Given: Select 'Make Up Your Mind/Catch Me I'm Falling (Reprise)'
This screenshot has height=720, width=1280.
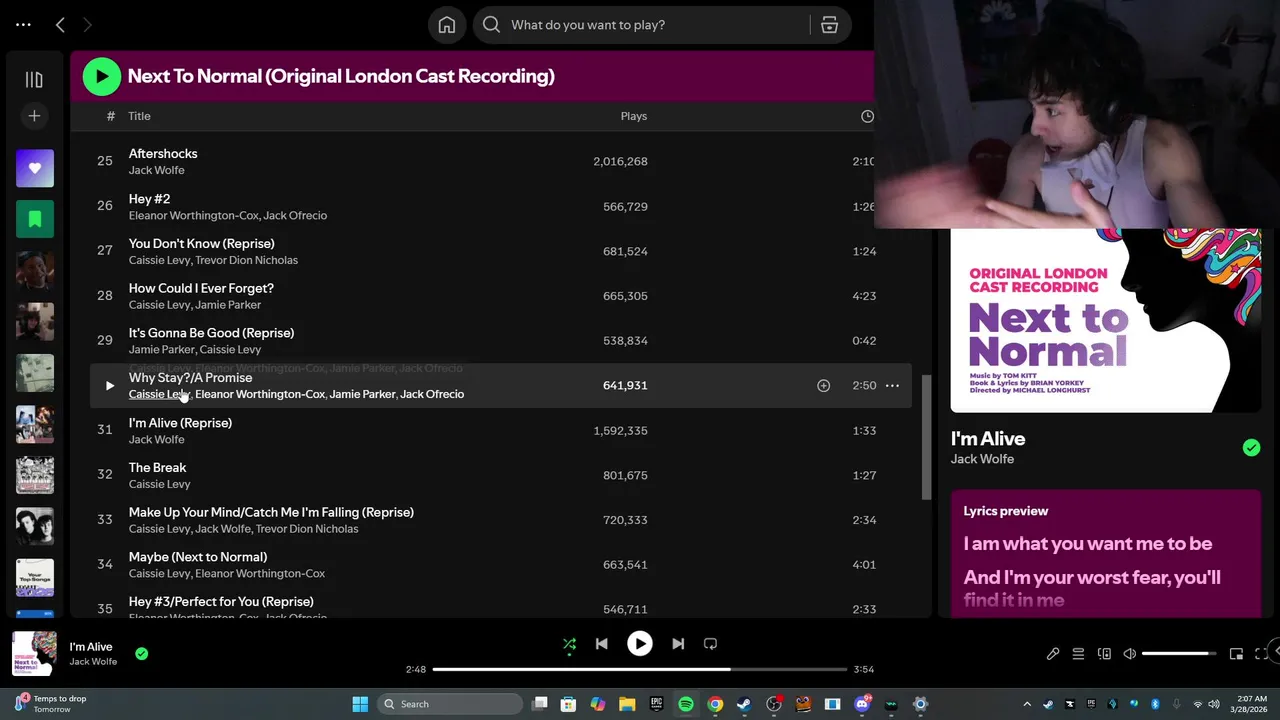Looking at the screenshot, I should click(x=271, y=512).
